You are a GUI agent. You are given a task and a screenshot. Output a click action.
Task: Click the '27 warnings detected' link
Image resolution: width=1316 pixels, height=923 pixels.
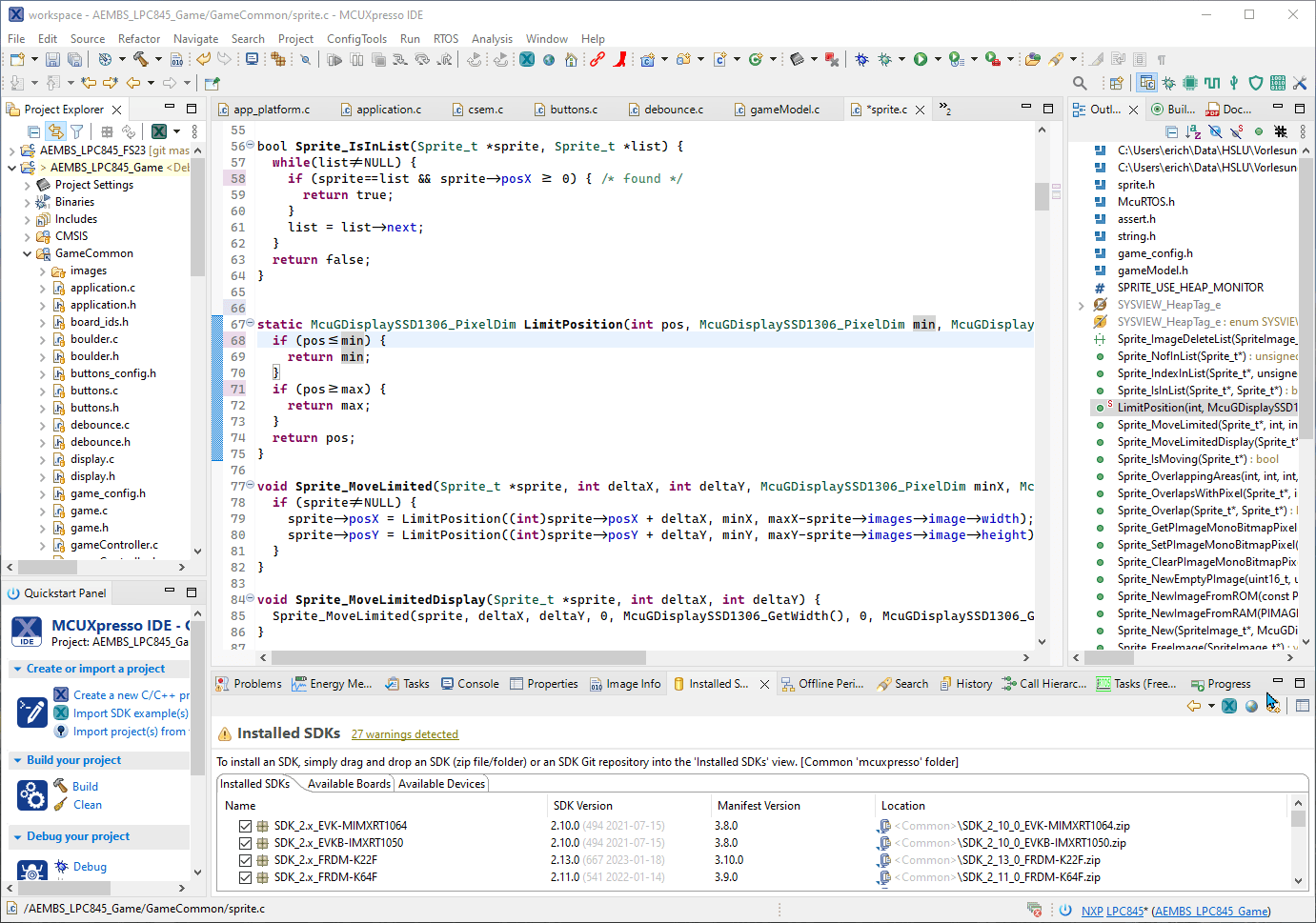[404, 734]
